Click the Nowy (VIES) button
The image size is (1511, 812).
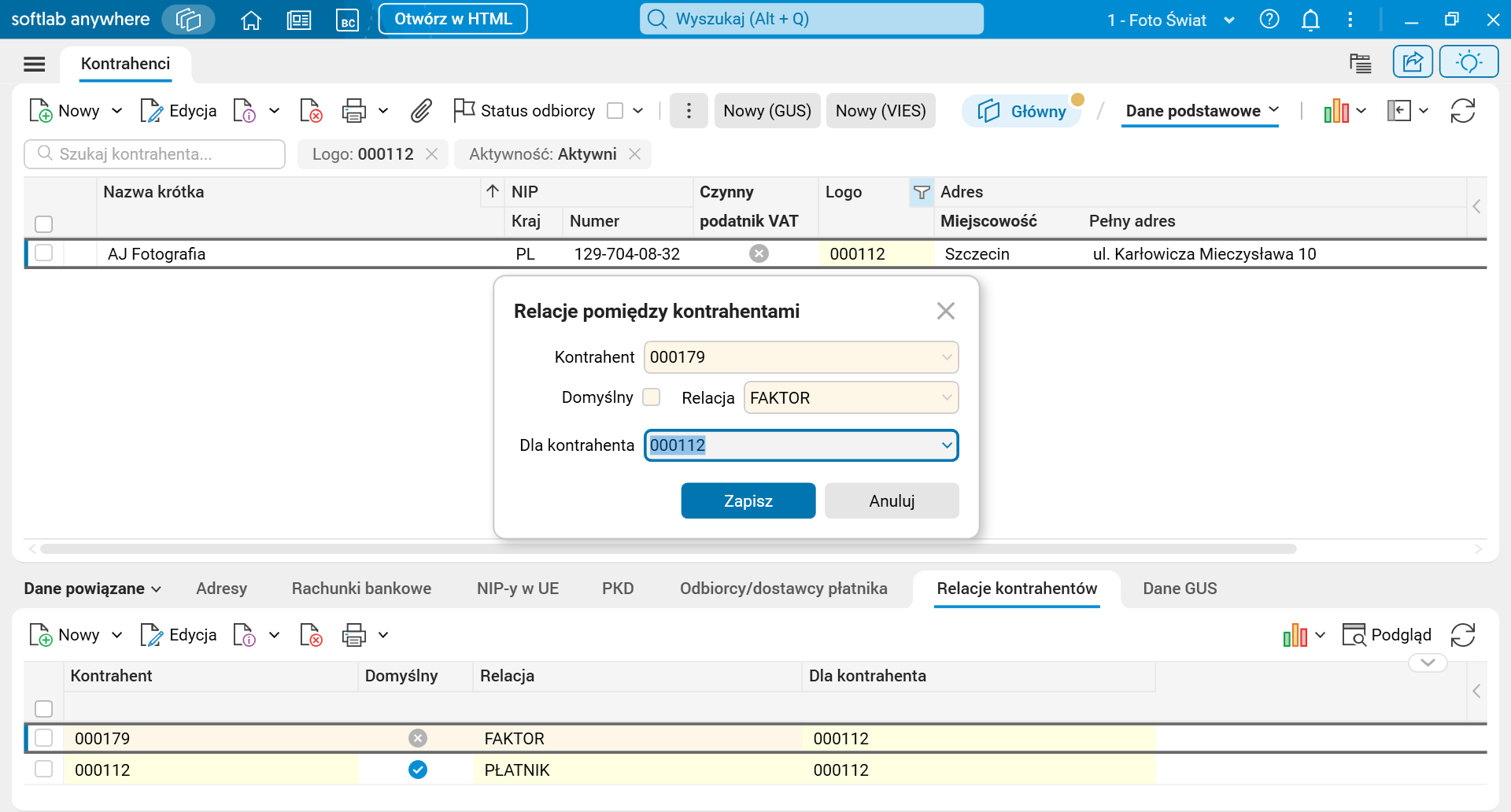881,111
